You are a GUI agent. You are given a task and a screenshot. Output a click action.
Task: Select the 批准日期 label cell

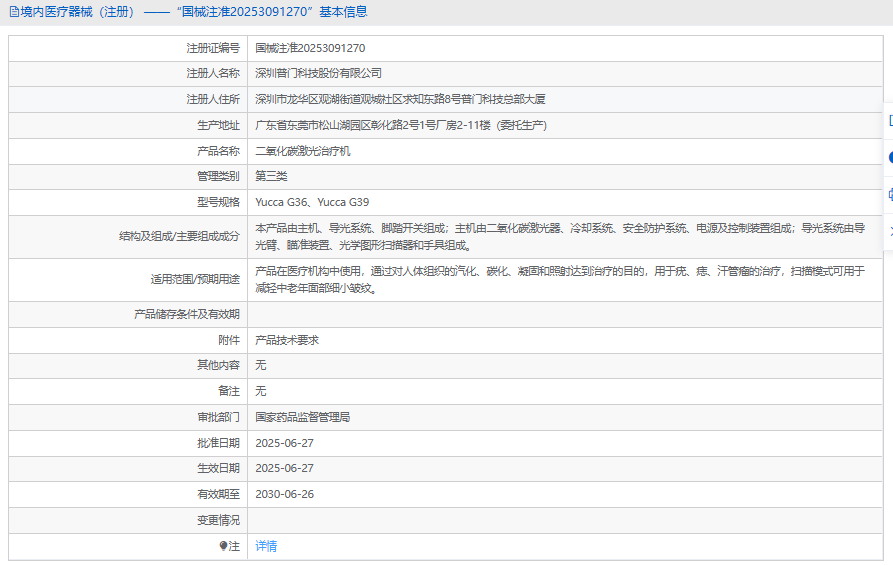point(128,443)
